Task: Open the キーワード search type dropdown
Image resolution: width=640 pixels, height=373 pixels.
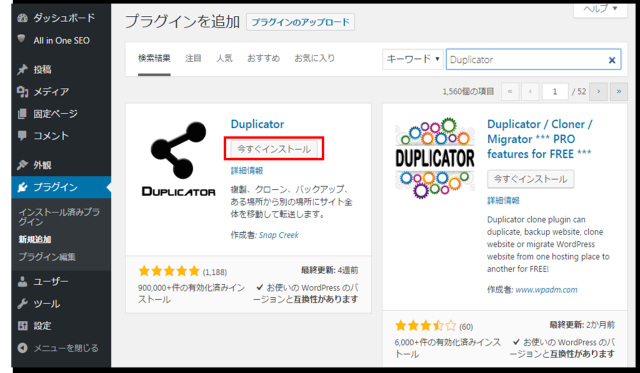Action: coord(413,59)
